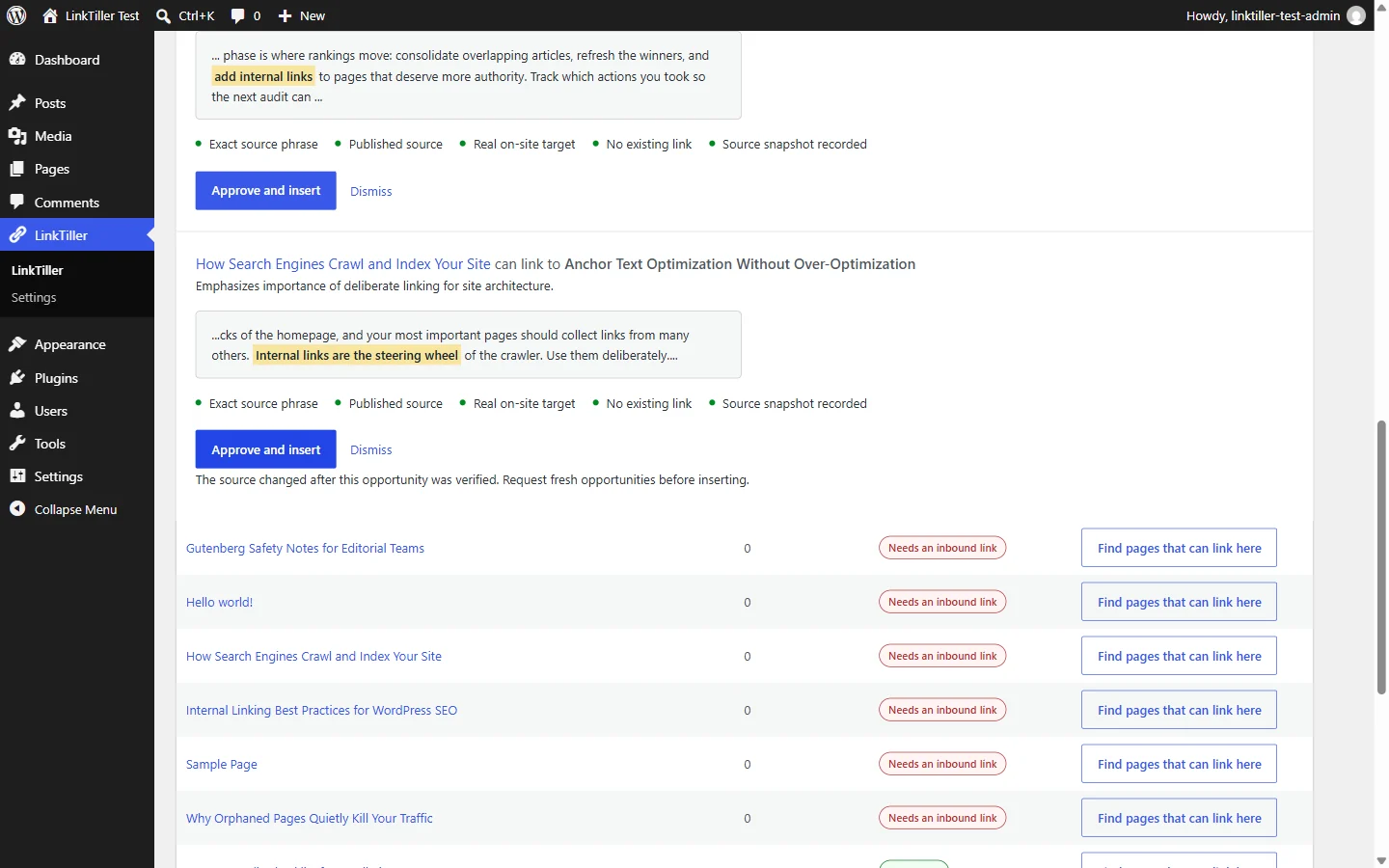Screen dimensions: 1389x868
Task: Open the Settings submenu under LinkTiller
Action: click(x=34, y=298)
